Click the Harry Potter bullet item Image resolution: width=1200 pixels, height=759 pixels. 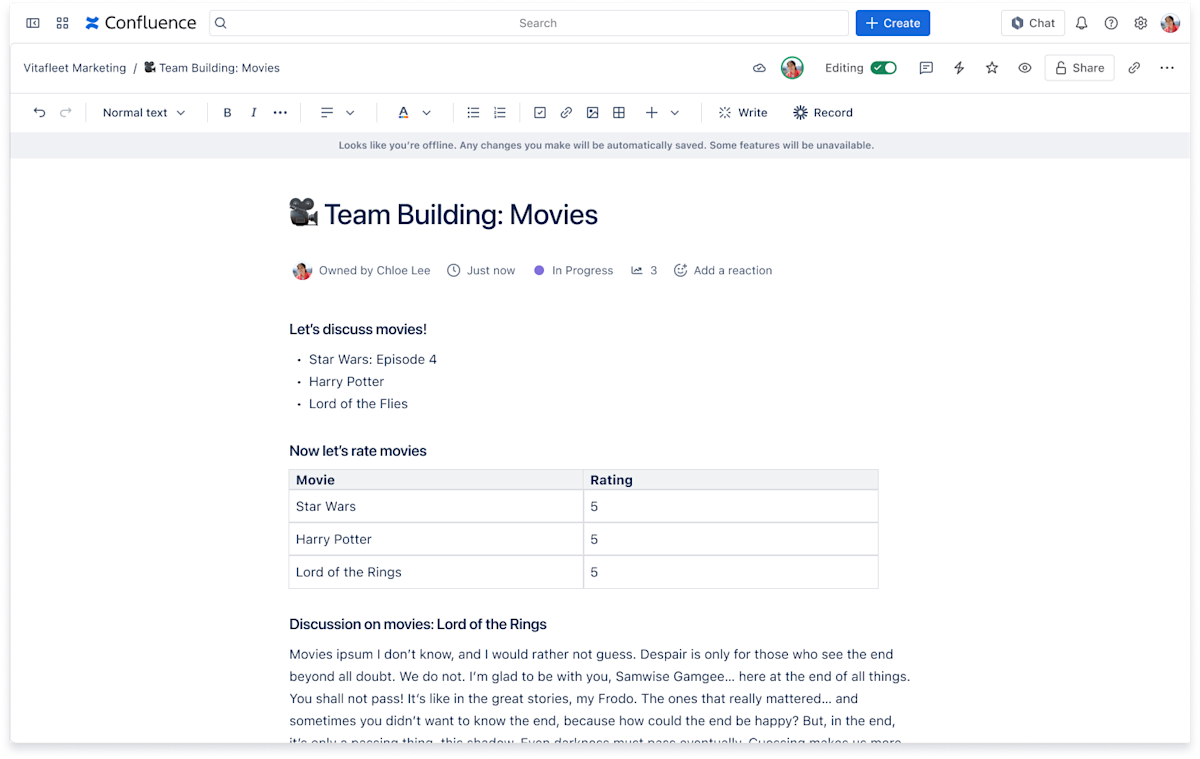(346, 382)
